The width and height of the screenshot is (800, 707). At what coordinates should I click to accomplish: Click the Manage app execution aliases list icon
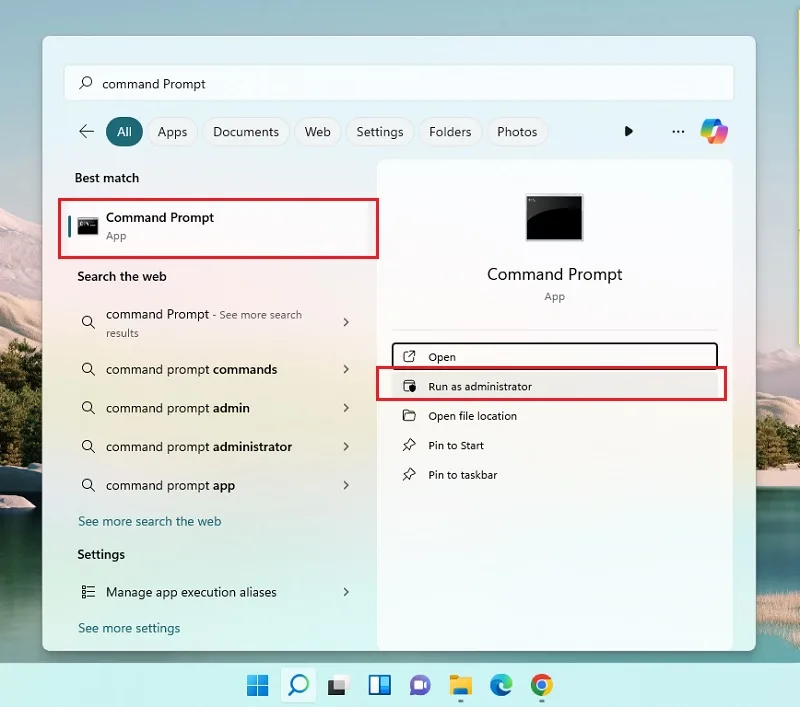pyautogui.click(x=88, y=592)
